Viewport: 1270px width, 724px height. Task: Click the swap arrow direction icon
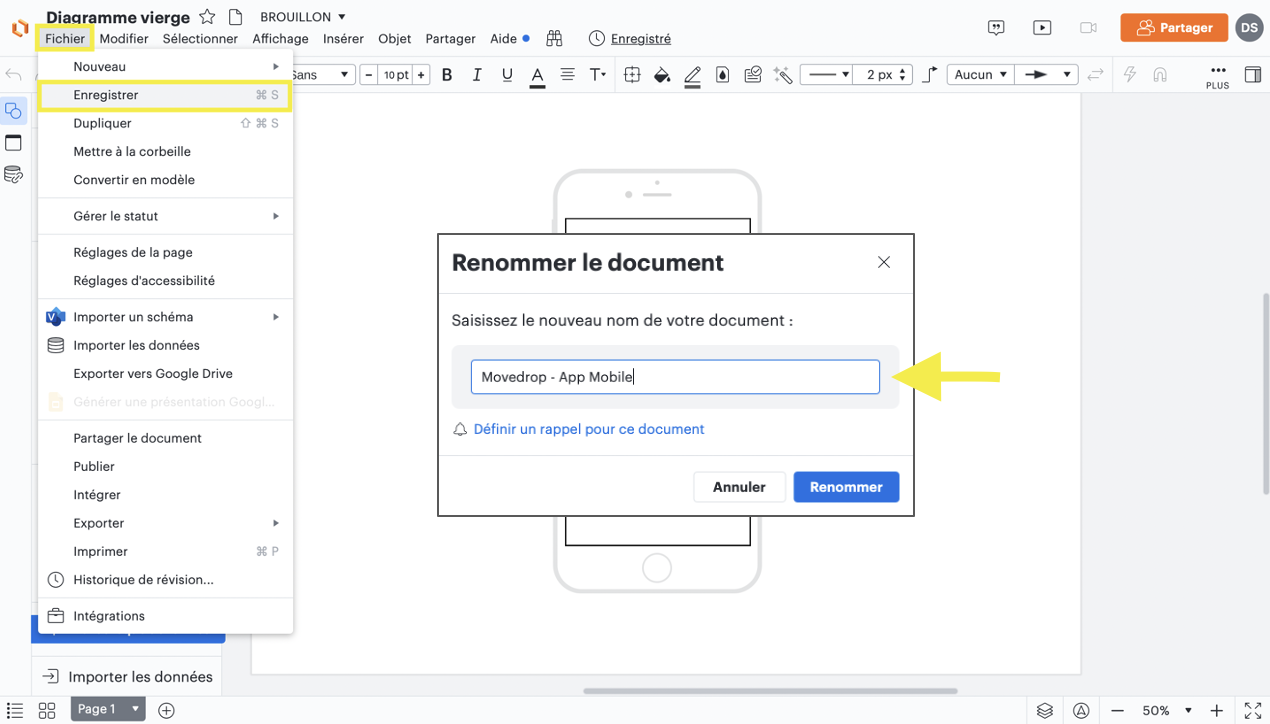pyautogui.click(x=1096, y=75)
